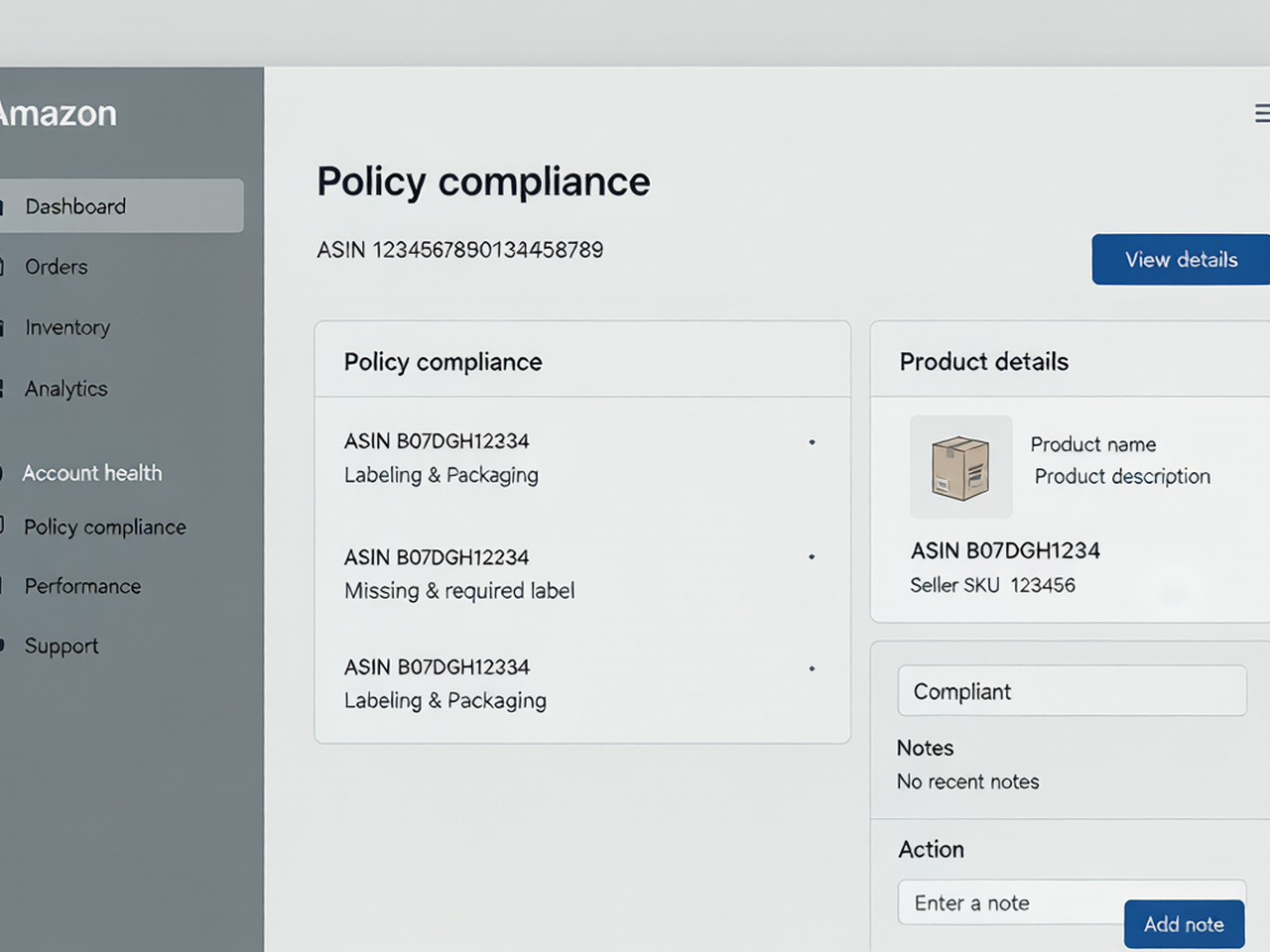Screen dimensions: 1270x952
Task: Select Analytics in the sidebar
Action: [65, 389]
